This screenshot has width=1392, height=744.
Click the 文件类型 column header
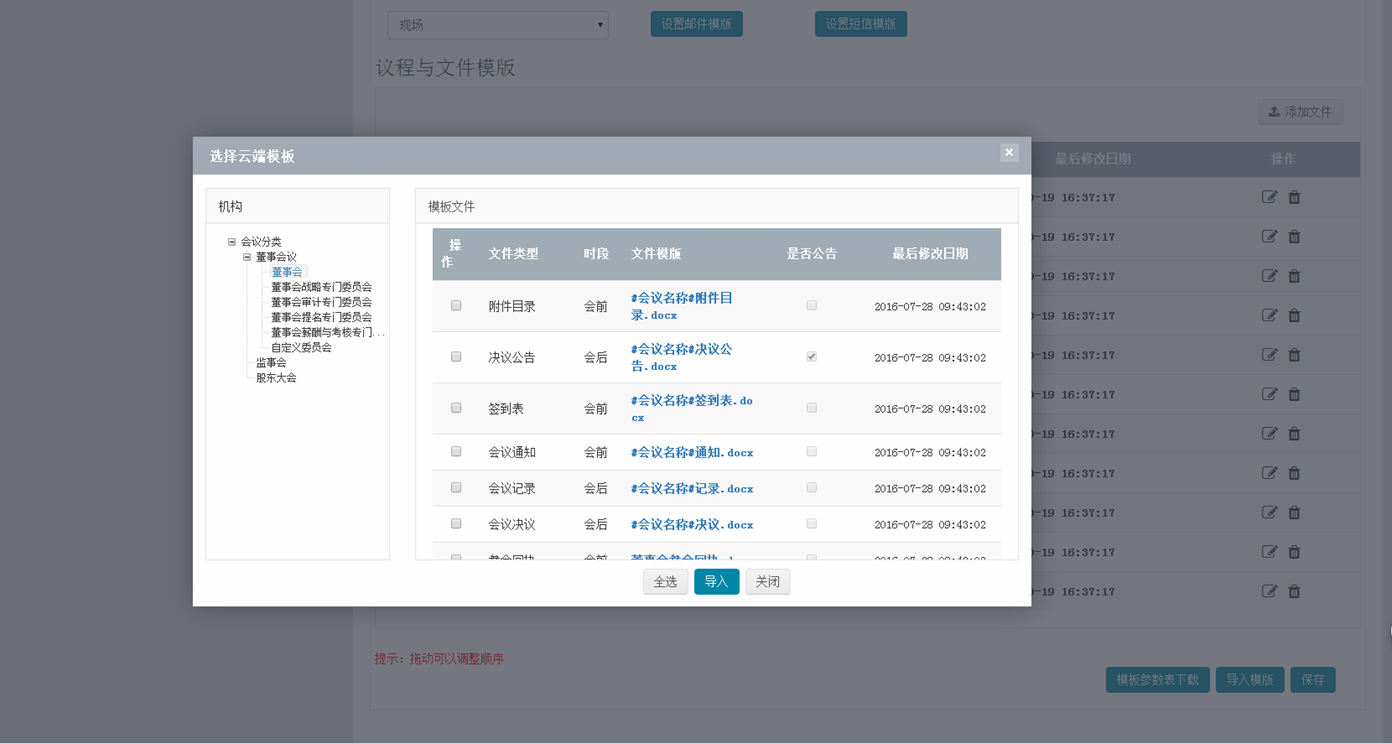pyautogui.click(x=513, y=254)
